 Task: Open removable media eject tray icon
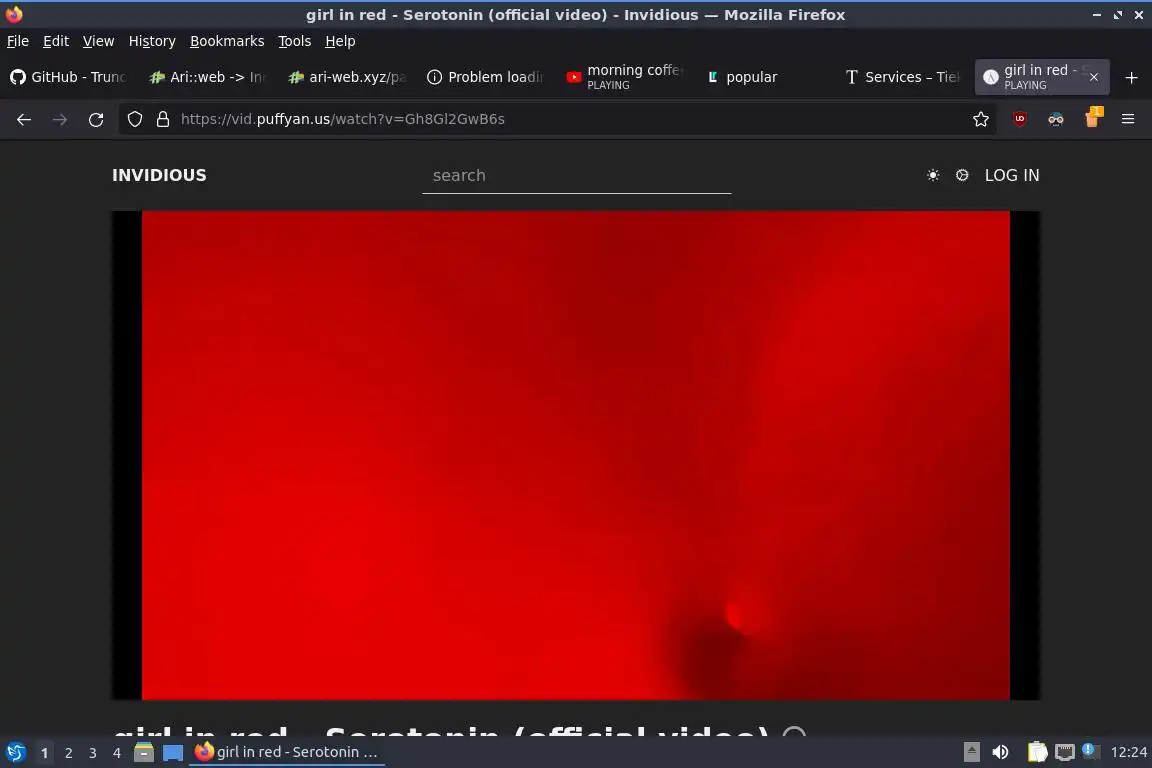click(x=971, y=752)
